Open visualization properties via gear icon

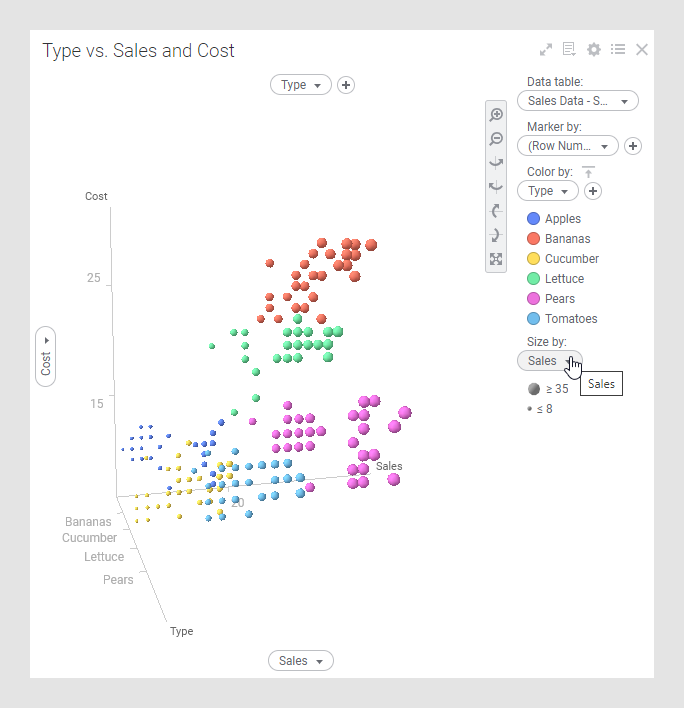point(594,49)
